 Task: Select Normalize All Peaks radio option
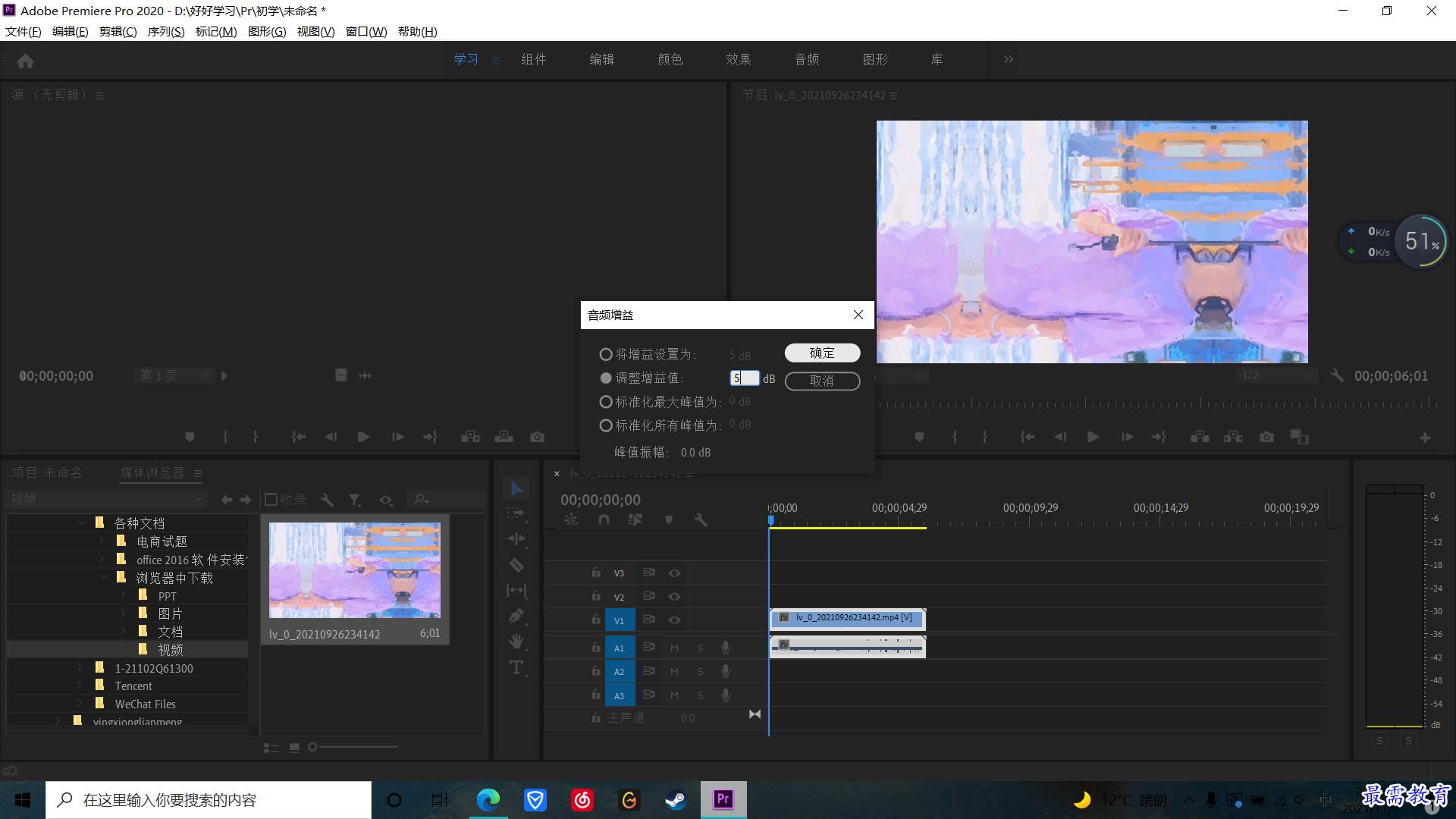tap(606, 425)
